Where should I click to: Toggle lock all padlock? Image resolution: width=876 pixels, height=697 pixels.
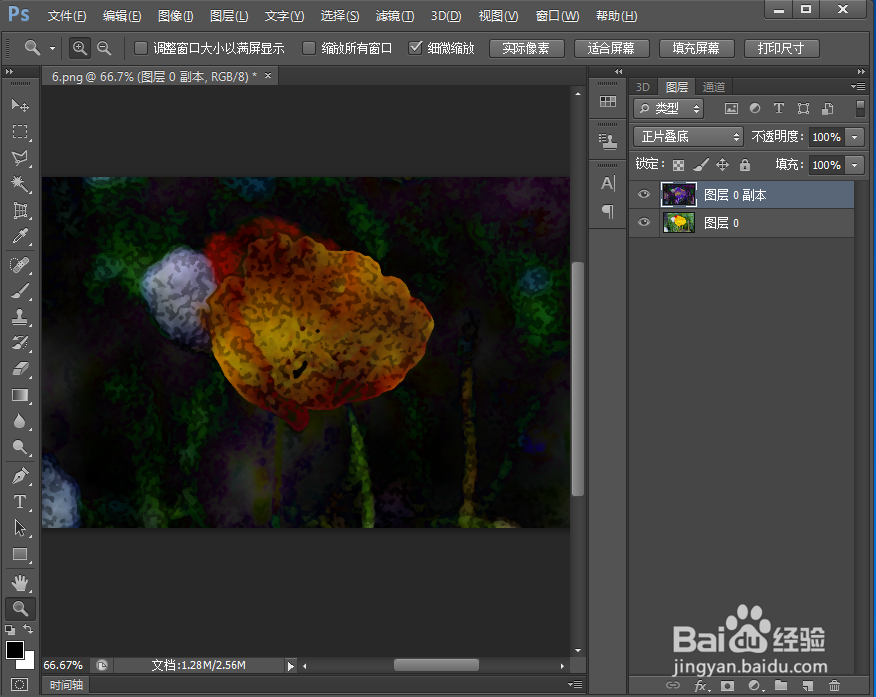pyautogui.click(x=745, y=164)
